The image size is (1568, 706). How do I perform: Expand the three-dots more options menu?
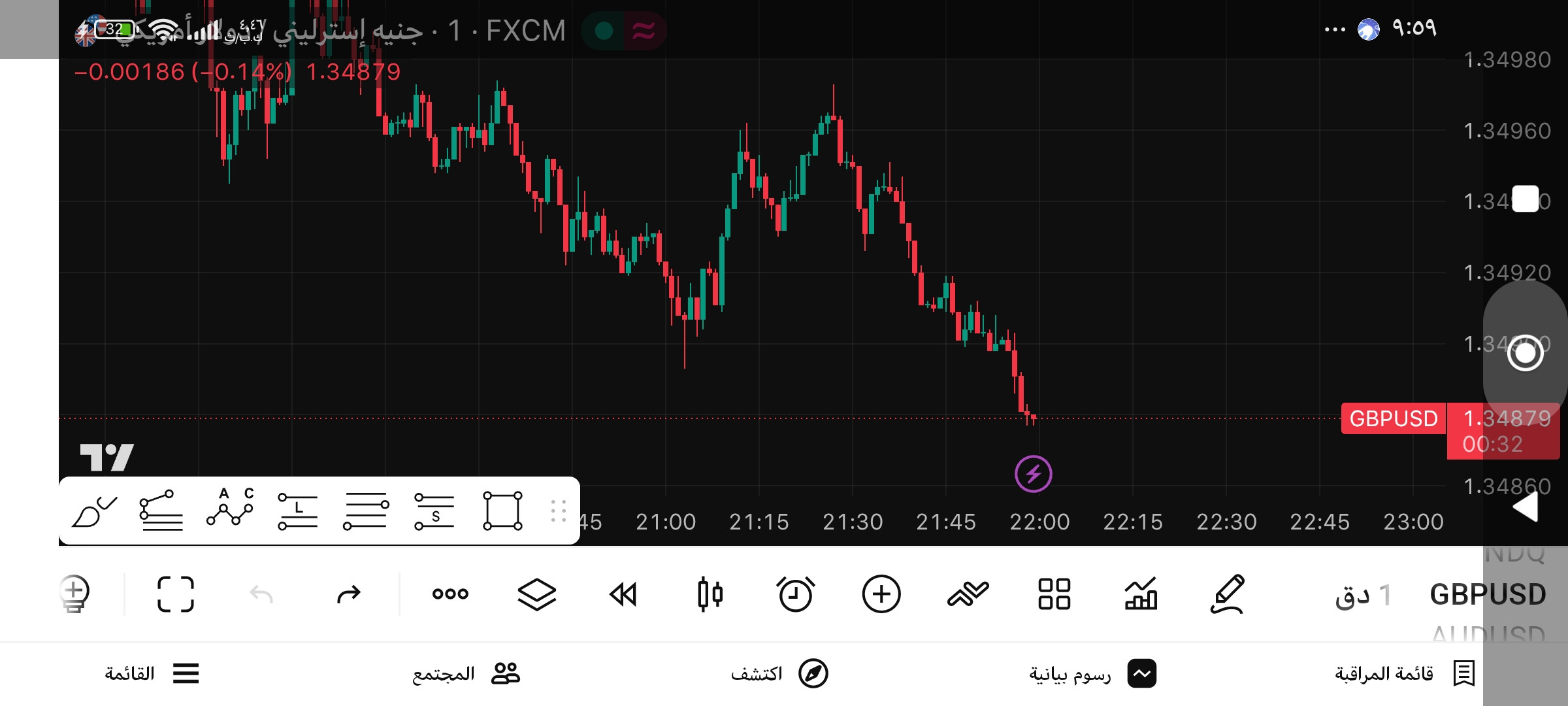tap(450, 594)
